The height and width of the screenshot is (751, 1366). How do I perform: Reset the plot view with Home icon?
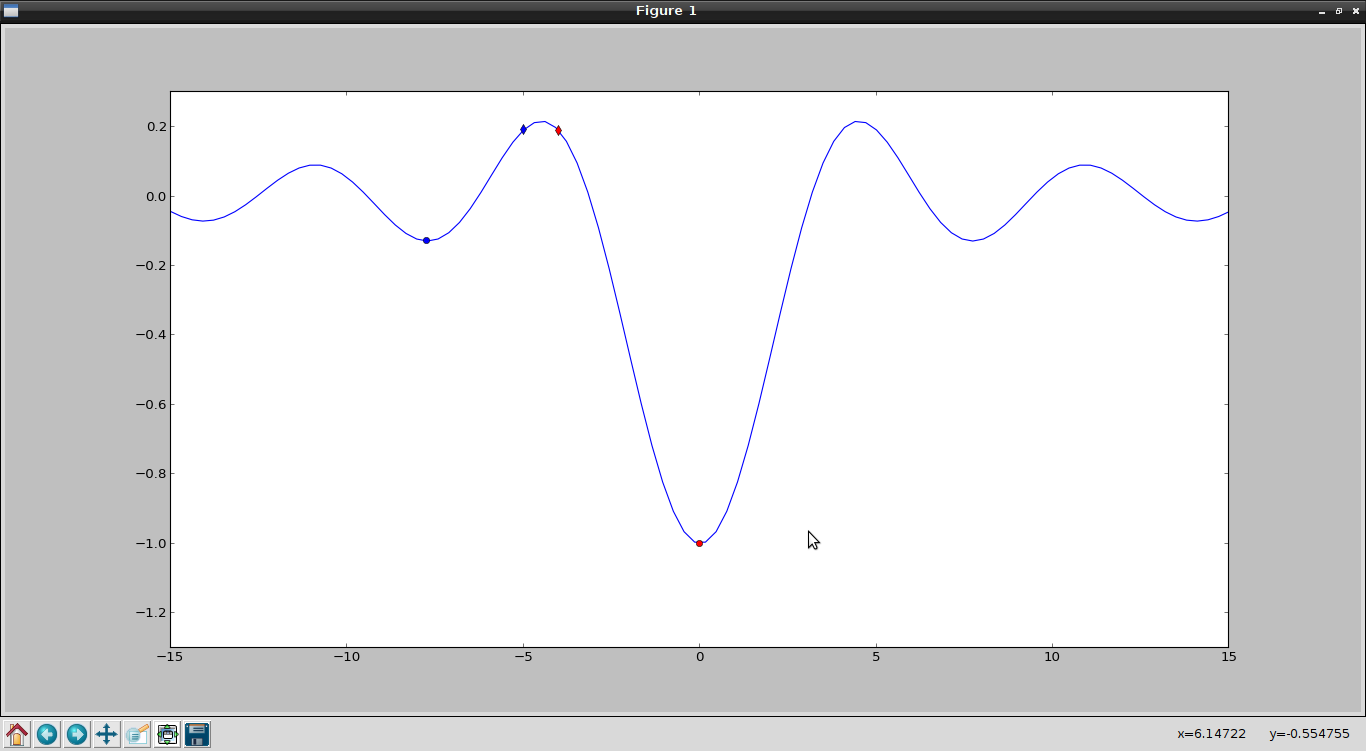pyautogui.click(x=17, y=735)
